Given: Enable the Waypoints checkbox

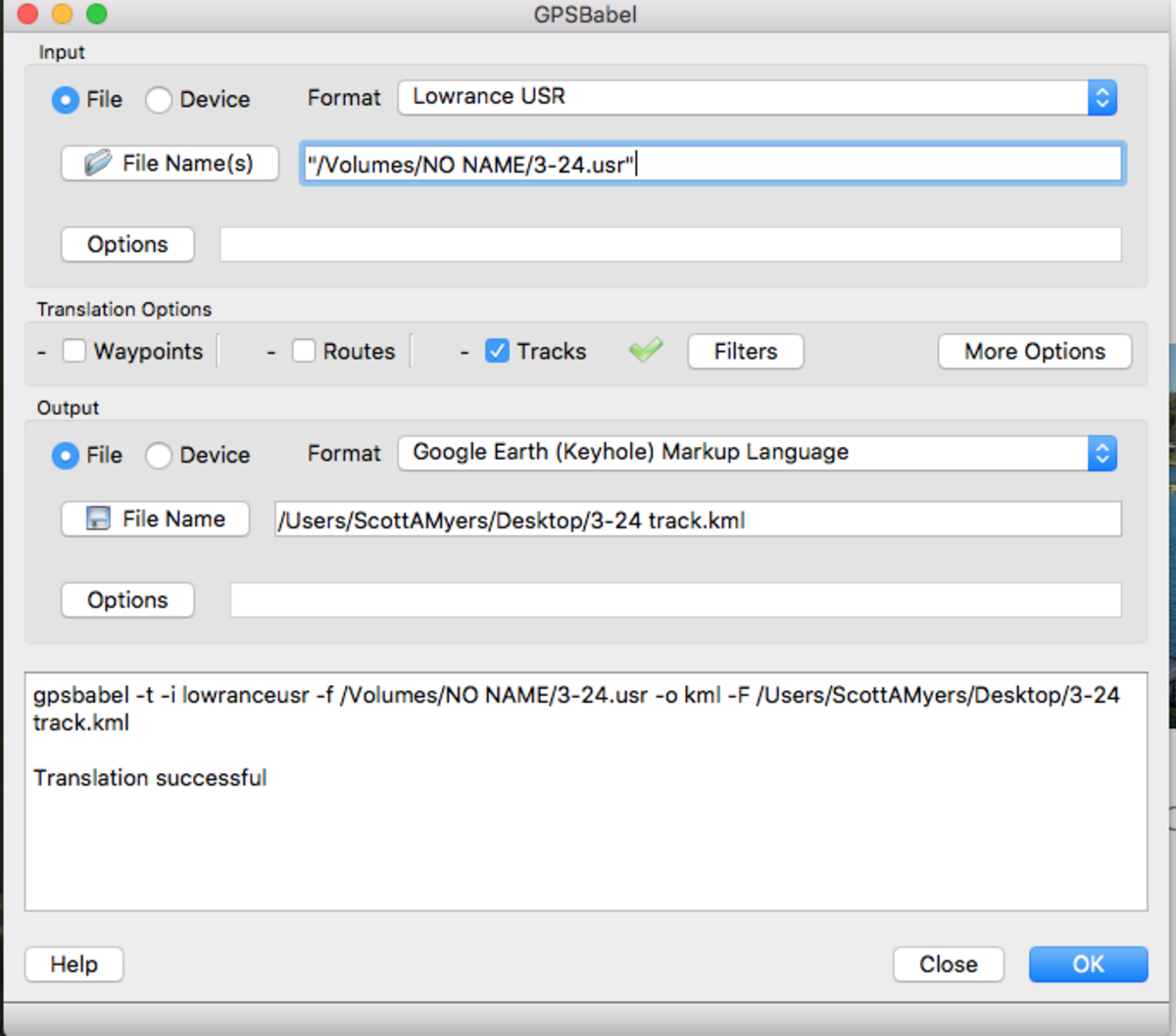Looking at the screenshot, I should click(x=74, y=351).
